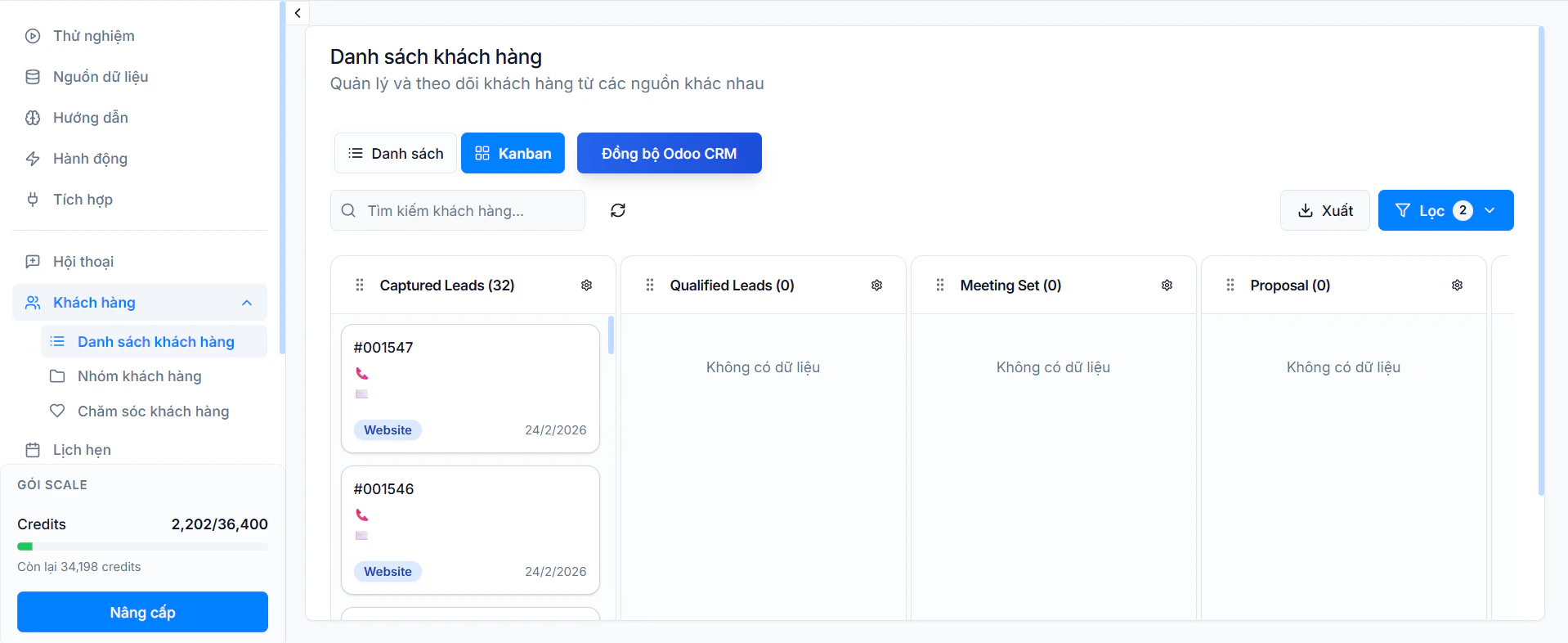Click the Hành động lightning icon
This screenshot has width=1568, height=643.
click(x=33, y=159)
